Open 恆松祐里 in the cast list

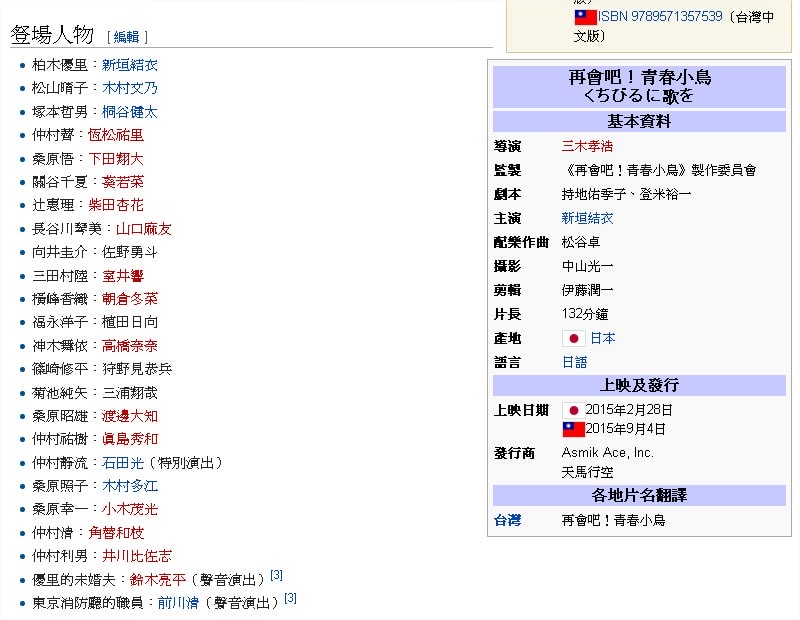[116, 135]
